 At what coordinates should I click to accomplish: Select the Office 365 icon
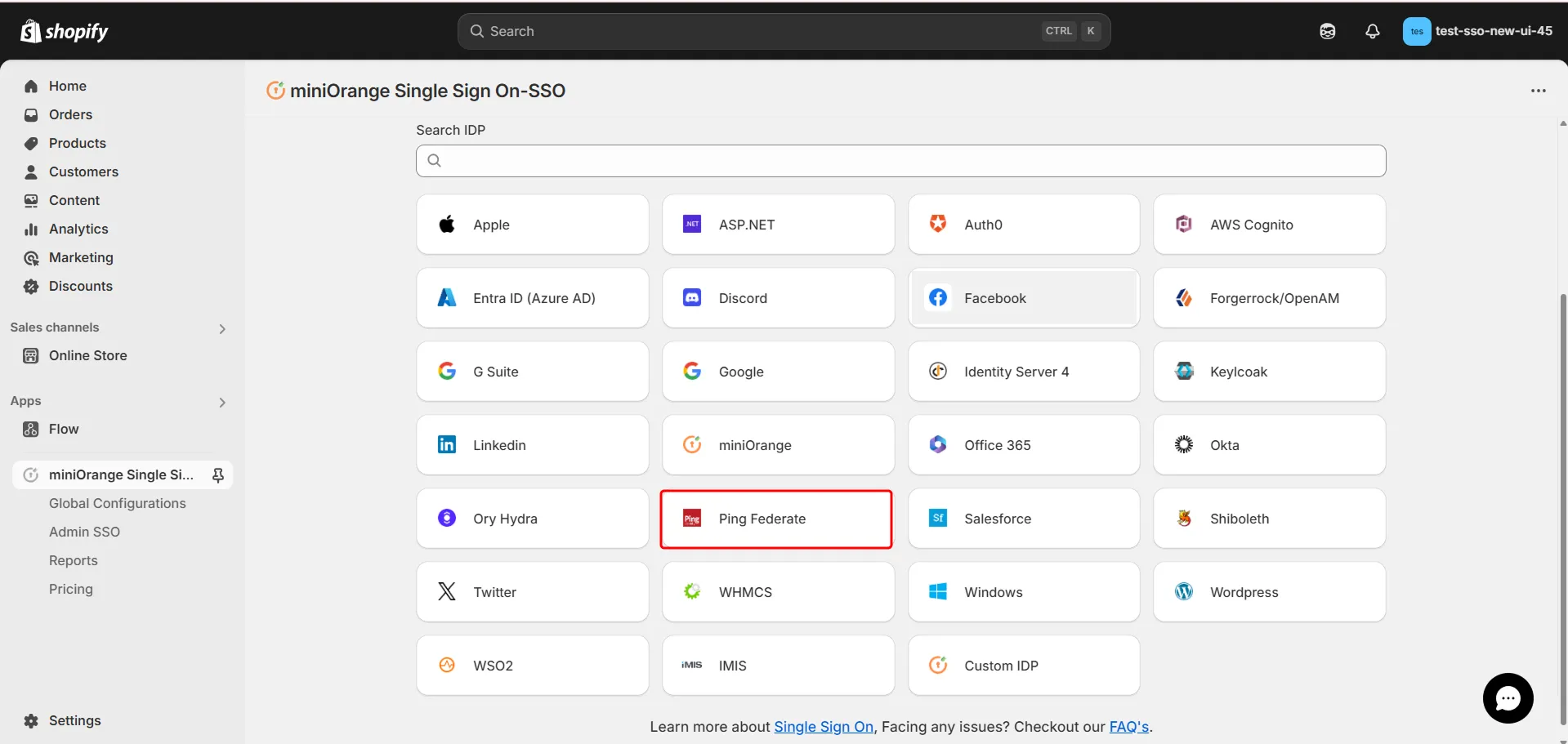(938, 444)
